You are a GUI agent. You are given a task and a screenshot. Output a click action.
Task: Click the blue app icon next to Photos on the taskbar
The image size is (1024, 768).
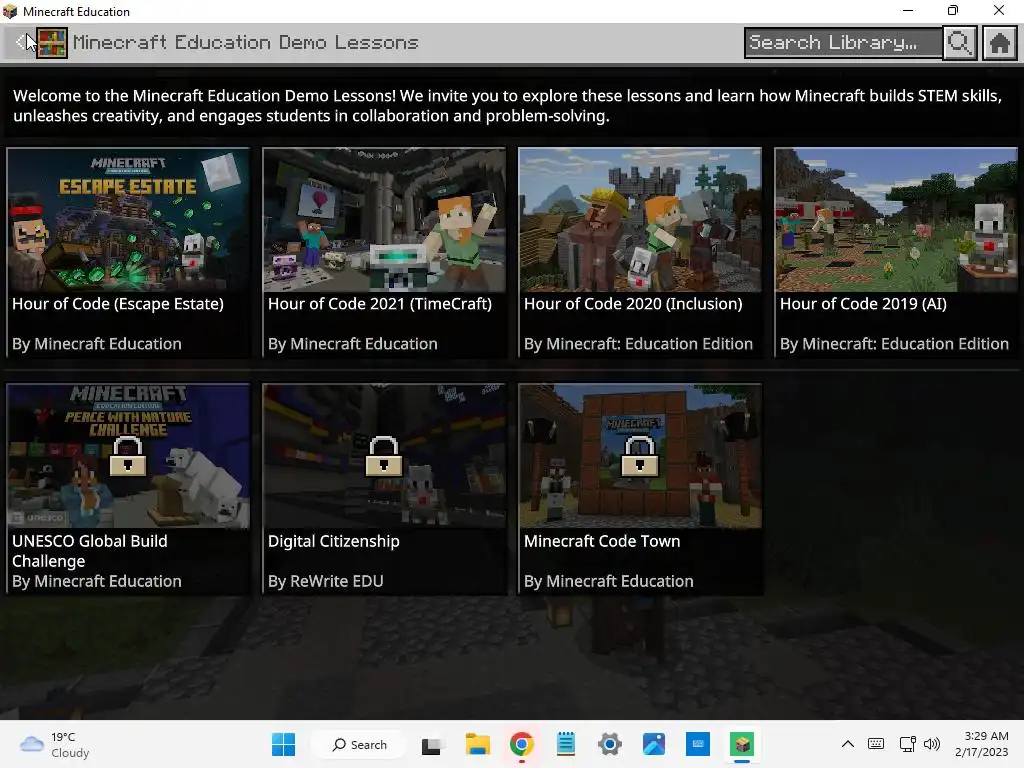click(698, 744)
